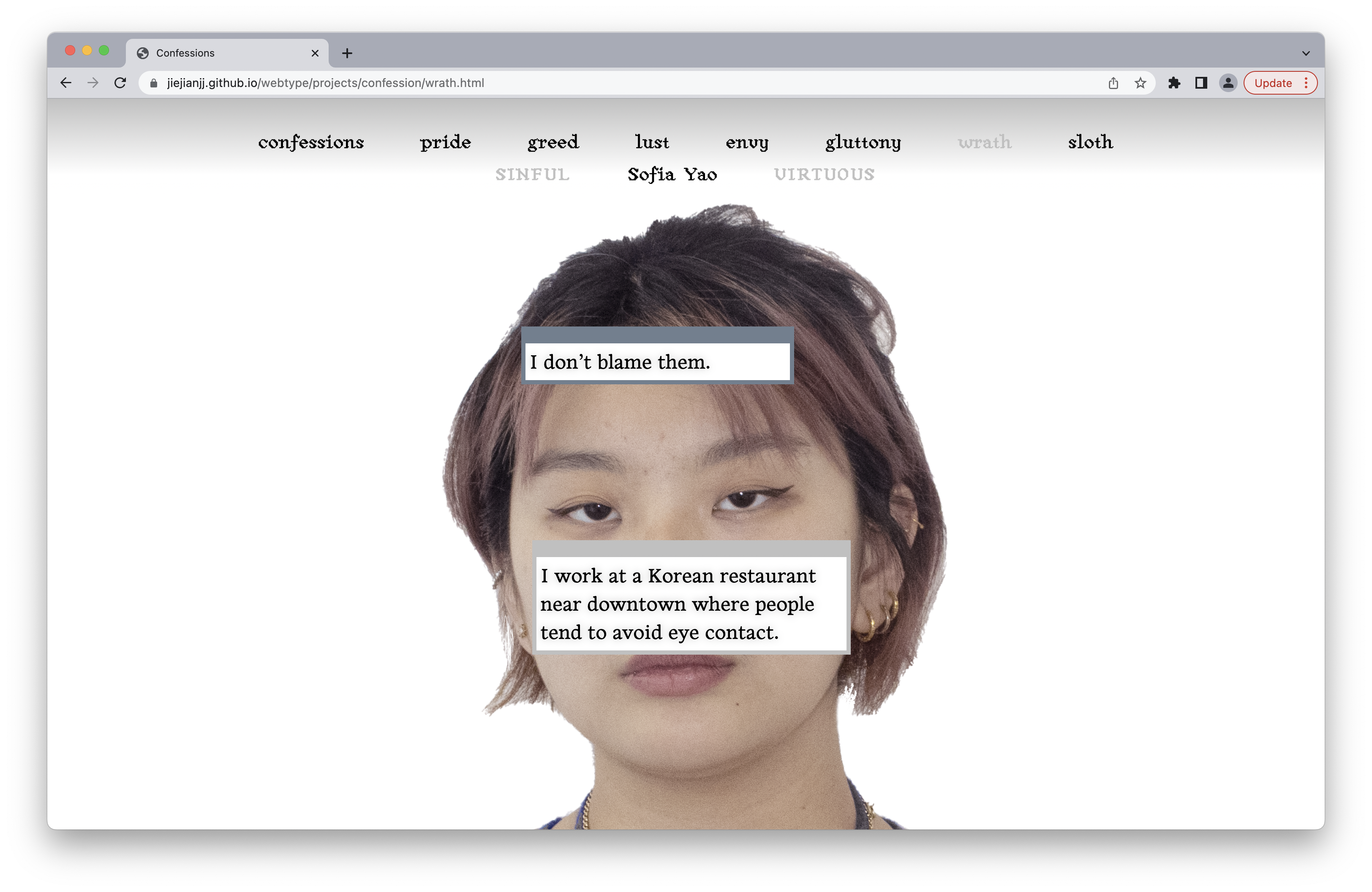Open a new browser tab
The width and height of the screenshot is (1372, 892).
pyautogui.click(x=346, y=53)
